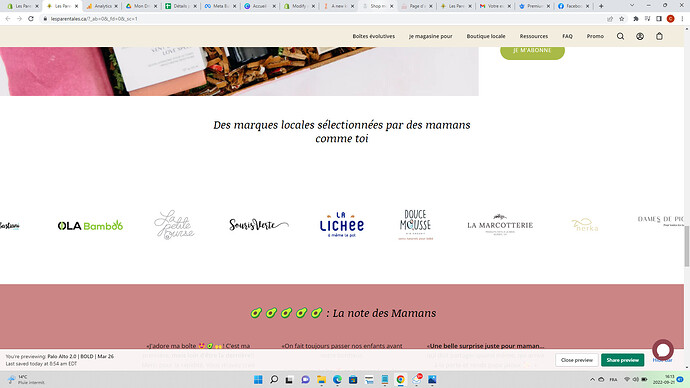The image size is (690, 388).
Task: Reload the page with the refresh icon
Action: coord(31,19)
